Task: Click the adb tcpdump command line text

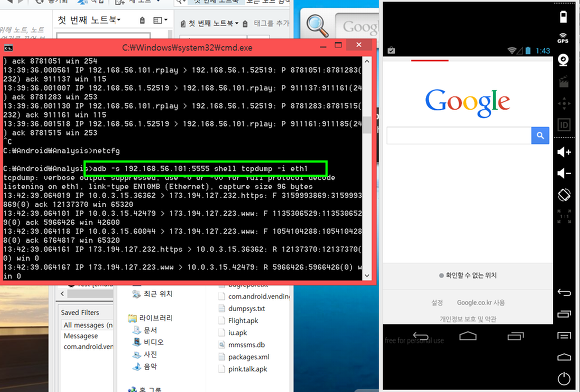Action: [200, 169]
